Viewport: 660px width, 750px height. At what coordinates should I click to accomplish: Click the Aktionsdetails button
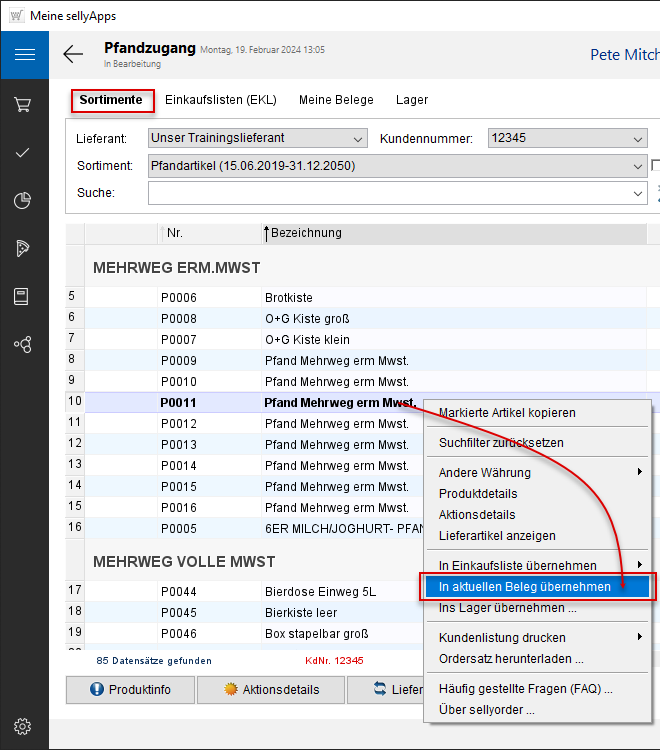point(270,689)
